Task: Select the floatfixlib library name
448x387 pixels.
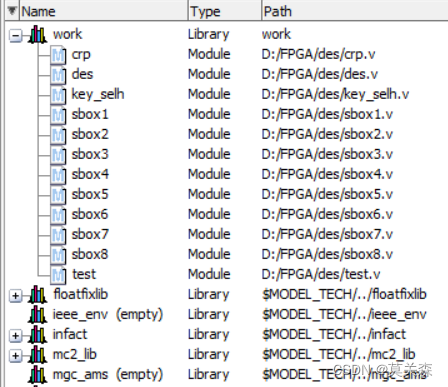Action: click(81, 294)
